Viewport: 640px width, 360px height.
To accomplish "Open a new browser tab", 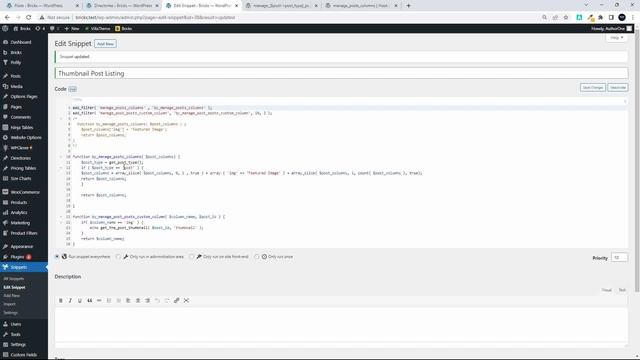I will pos(408,6).
